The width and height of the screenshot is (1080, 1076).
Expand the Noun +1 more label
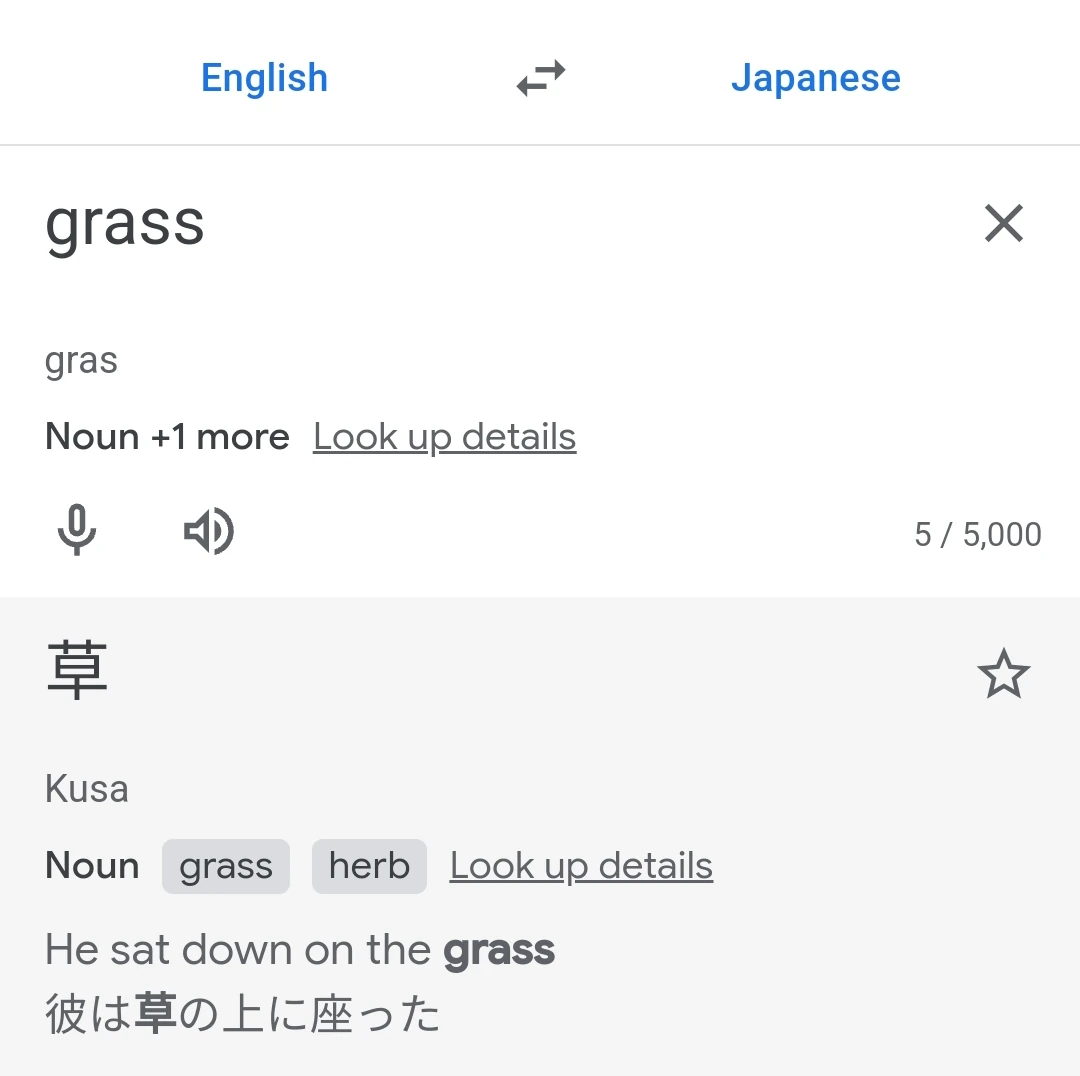point(167,437)
